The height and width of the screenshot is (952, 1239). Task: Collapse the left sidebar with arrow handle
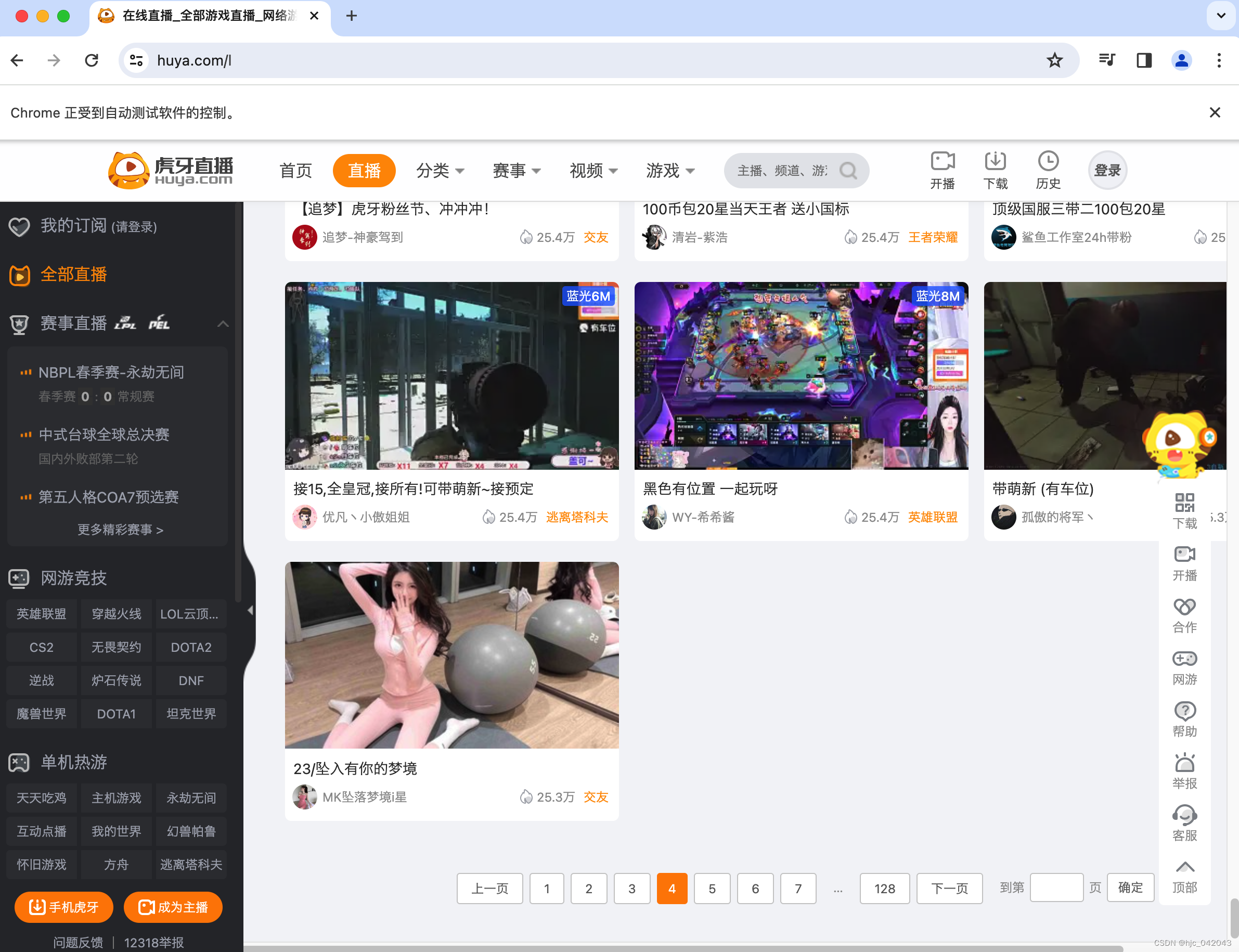[x=250, y=610]
